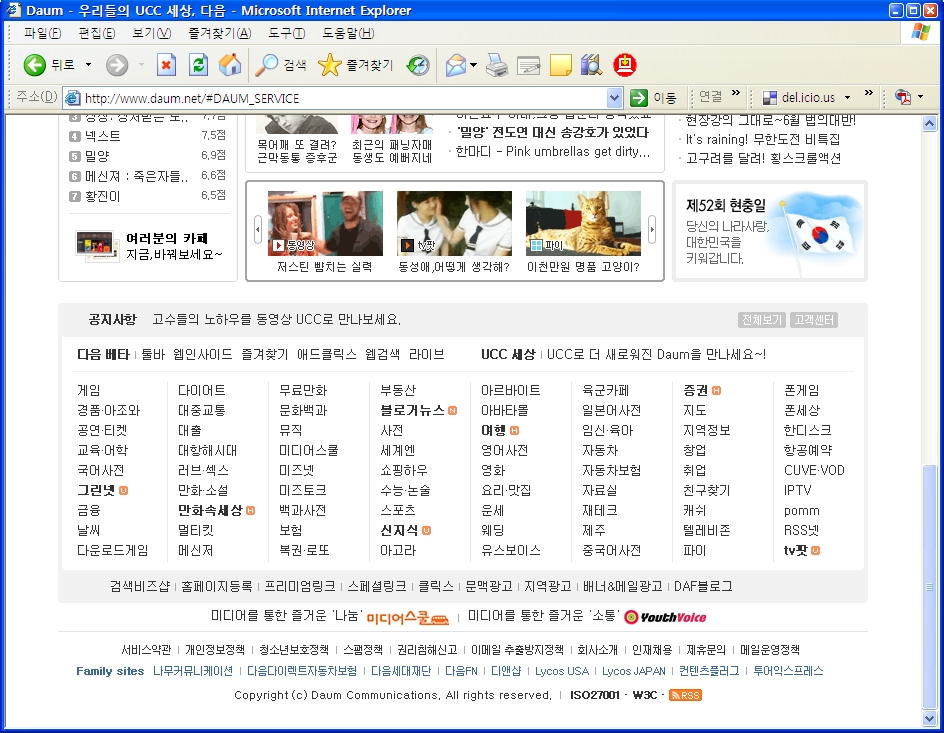Click the page icon in address bar
944x733 pixels.
tap(72, 97)
